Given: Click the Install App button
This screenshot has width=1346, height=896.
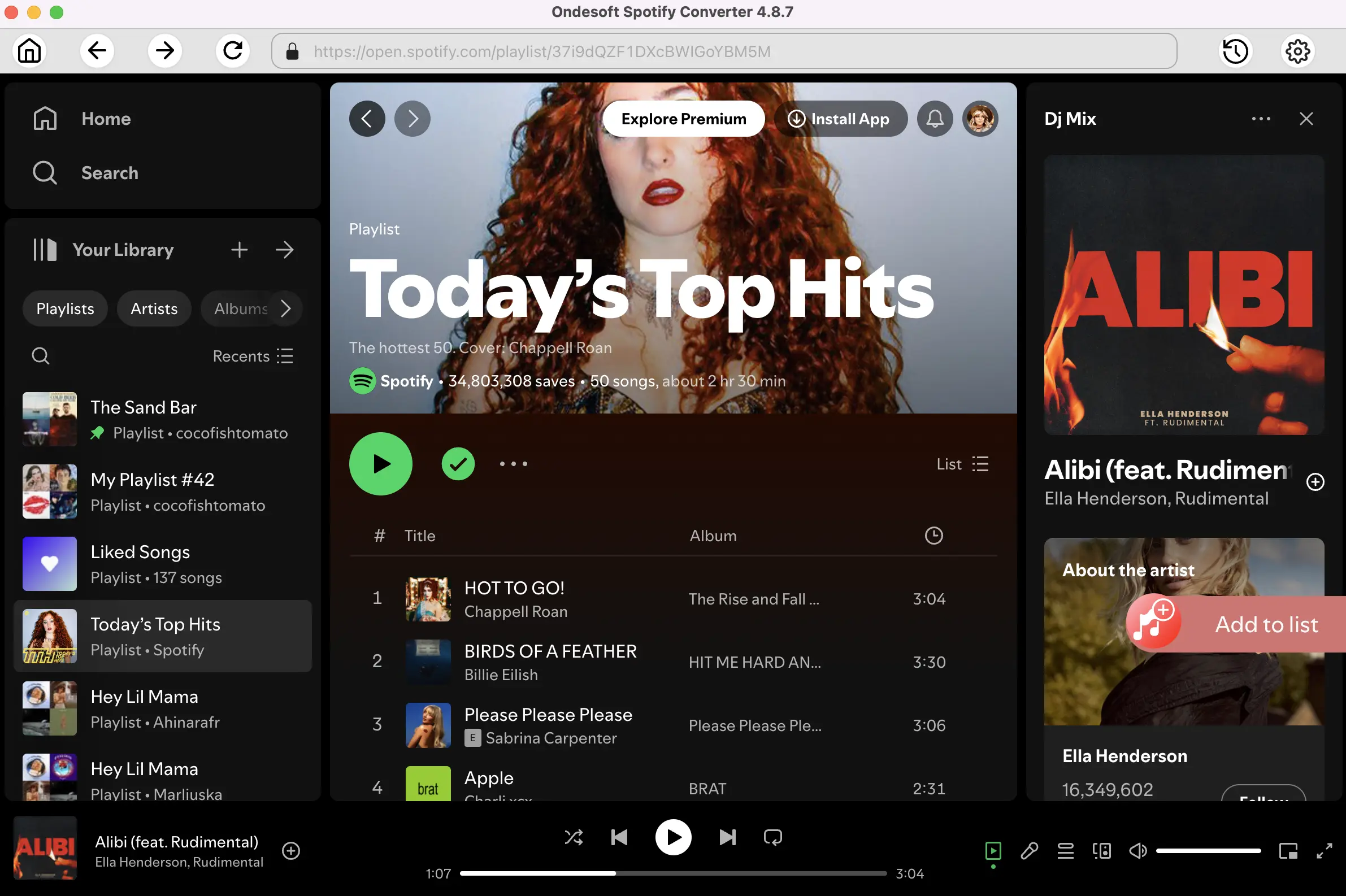Looking at the screenshot, I should [x=840, y=118].
